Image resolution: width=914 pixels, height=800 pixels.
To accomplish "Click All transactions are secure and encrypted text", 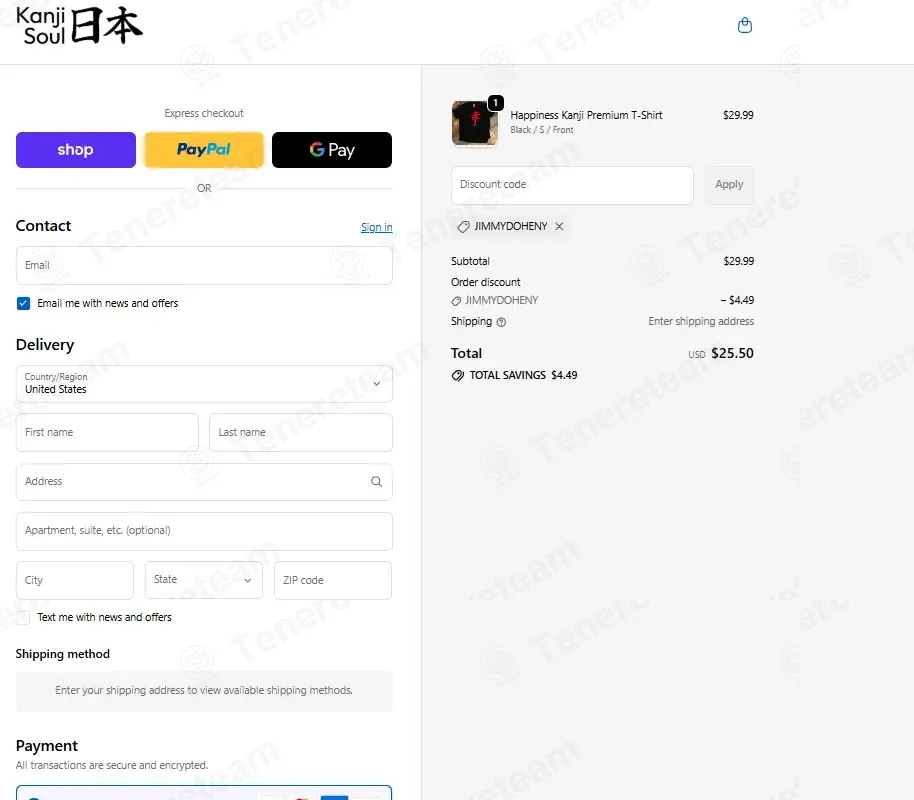I will 112,765.
